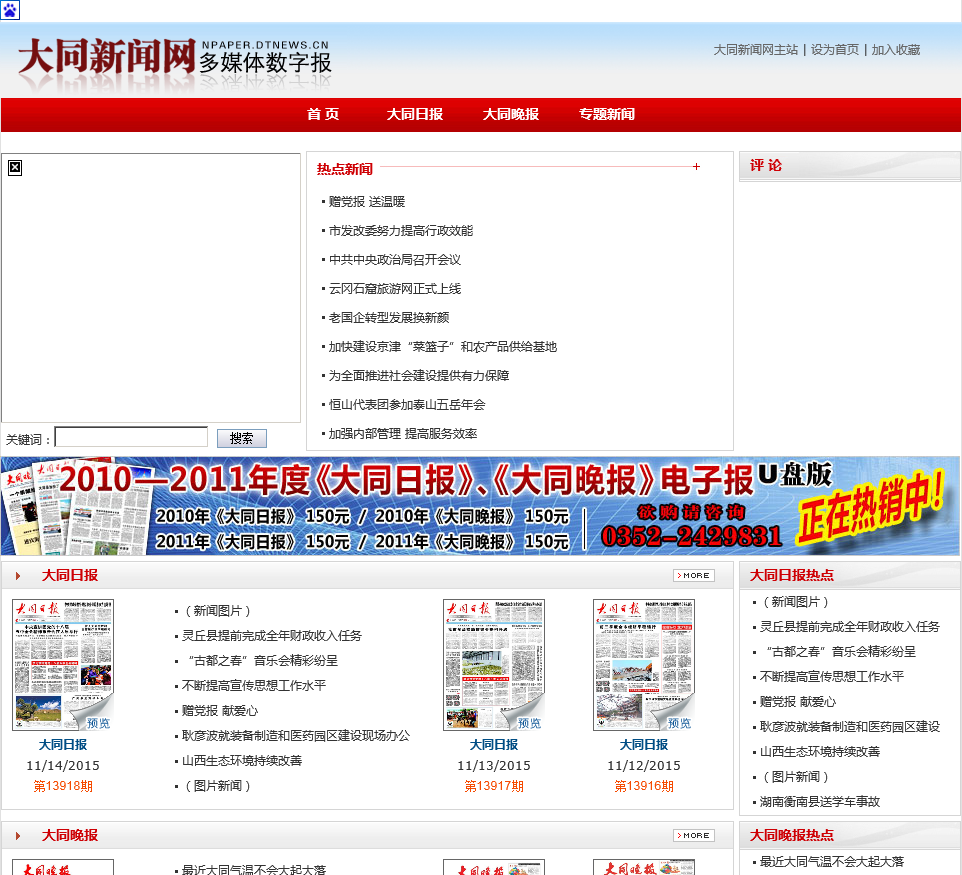Image resolution: width=962 pixels, height=875 pixels.
Task: Open 耿彦波就装备制造和医药园区建设现场办公 link
Action: pos(296,736)
